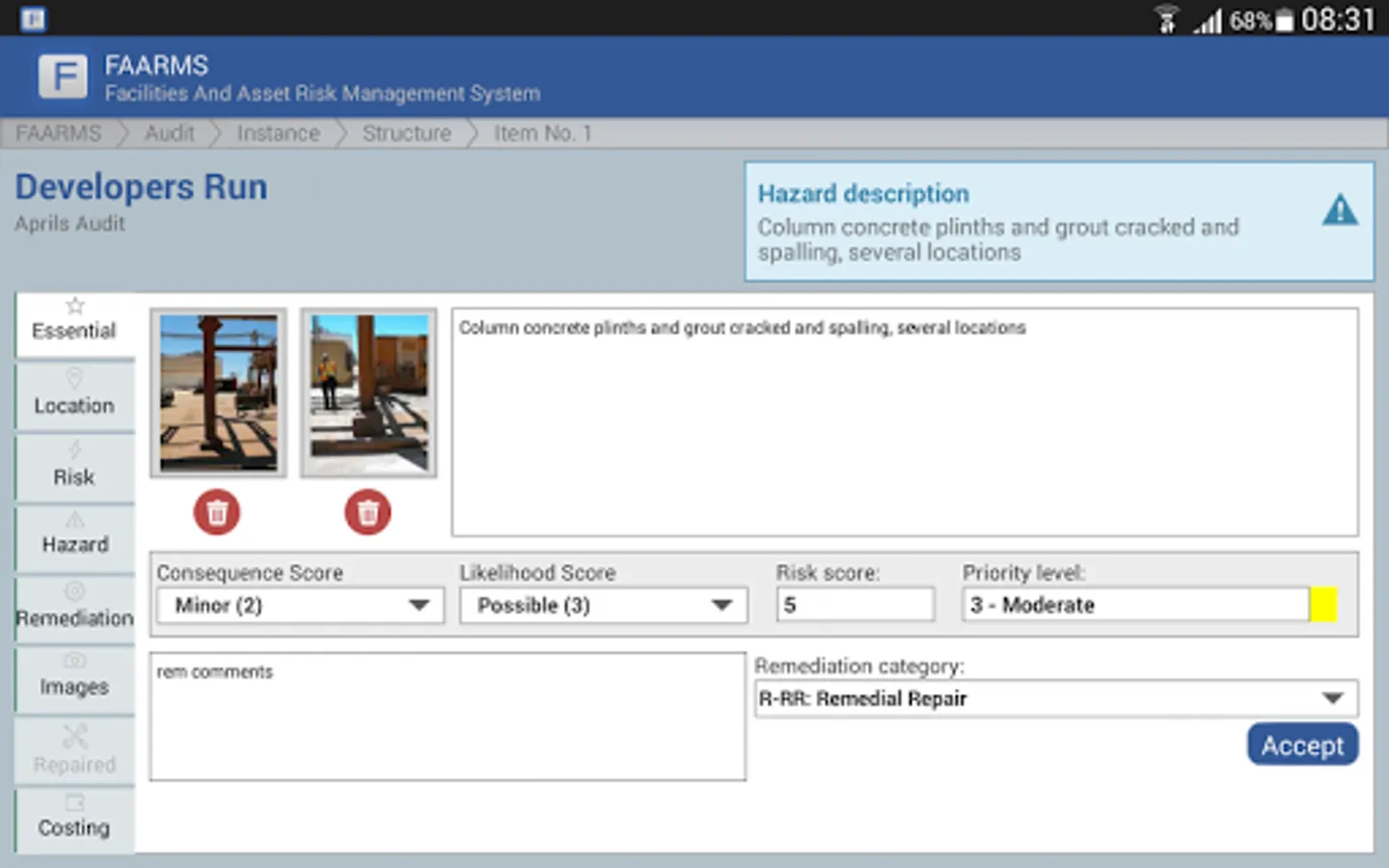The height and width of the screenshot is (868, 1389).
Task: Open the first column photo thumbnail
Action: click(x=218, y=393)
